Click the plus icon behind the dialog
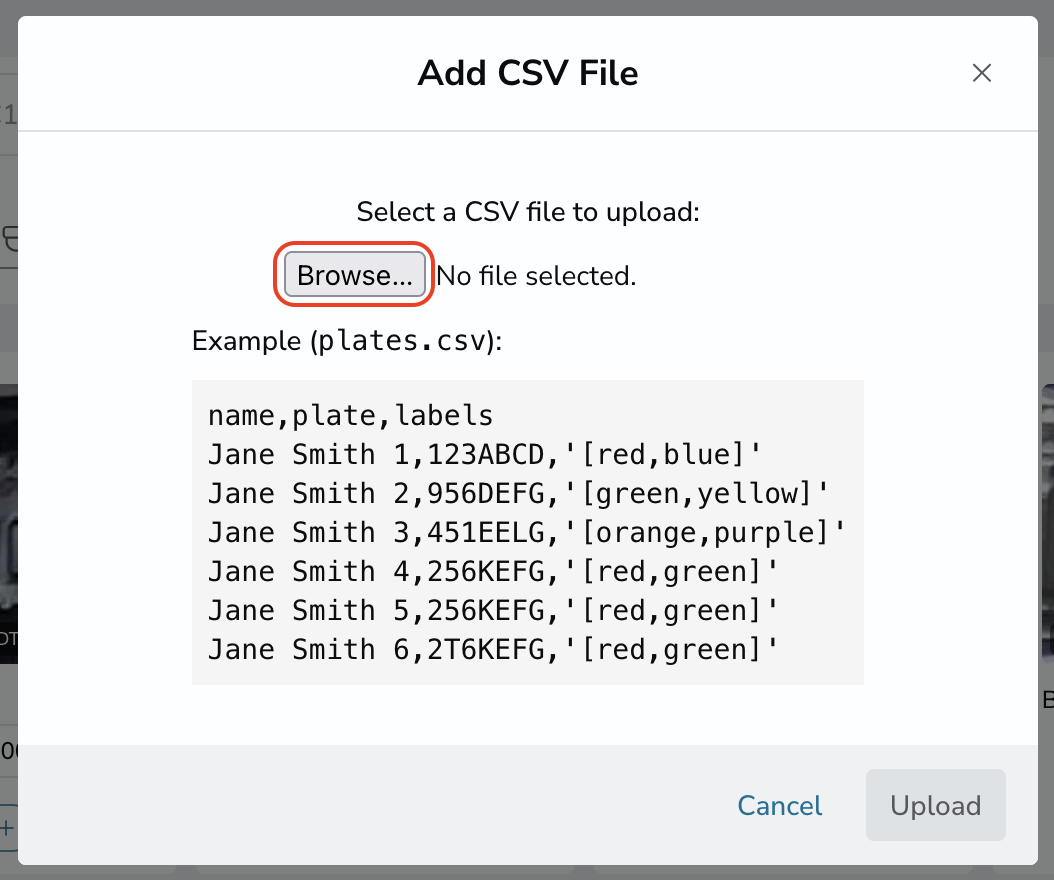The image size is (1054, 880). (7, 828)
